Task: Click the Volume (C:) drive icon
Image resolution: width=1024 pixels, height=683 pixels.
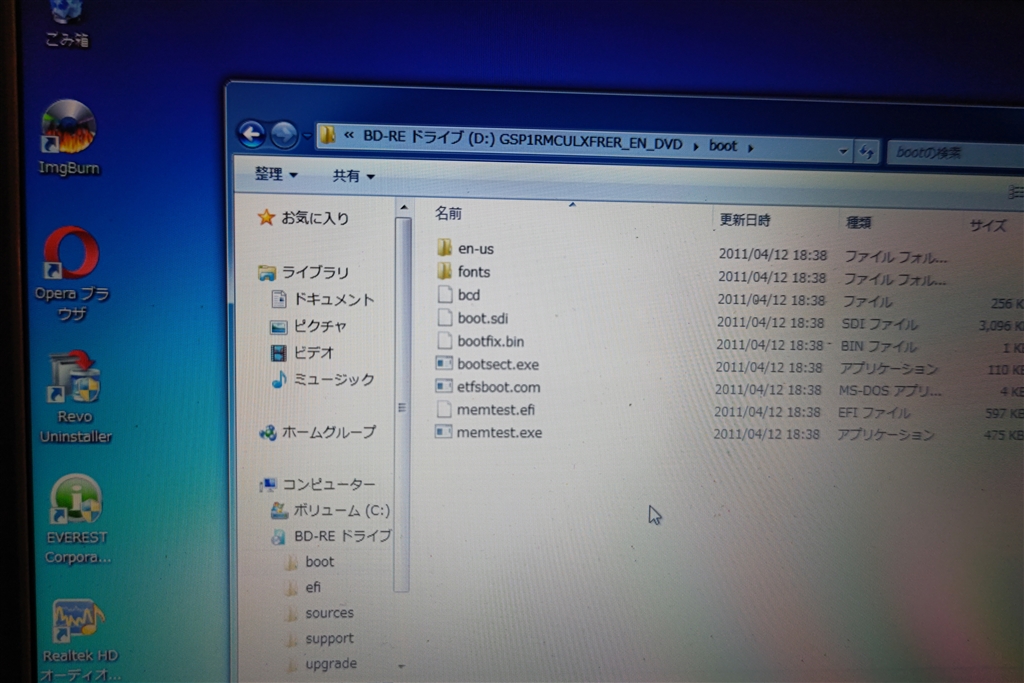Action: 280,510
